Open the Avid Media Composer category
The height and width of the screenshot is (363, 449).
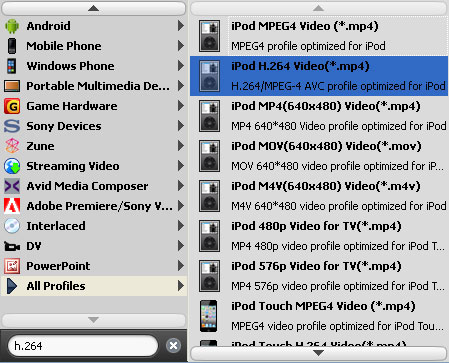(x=94, y=186)
